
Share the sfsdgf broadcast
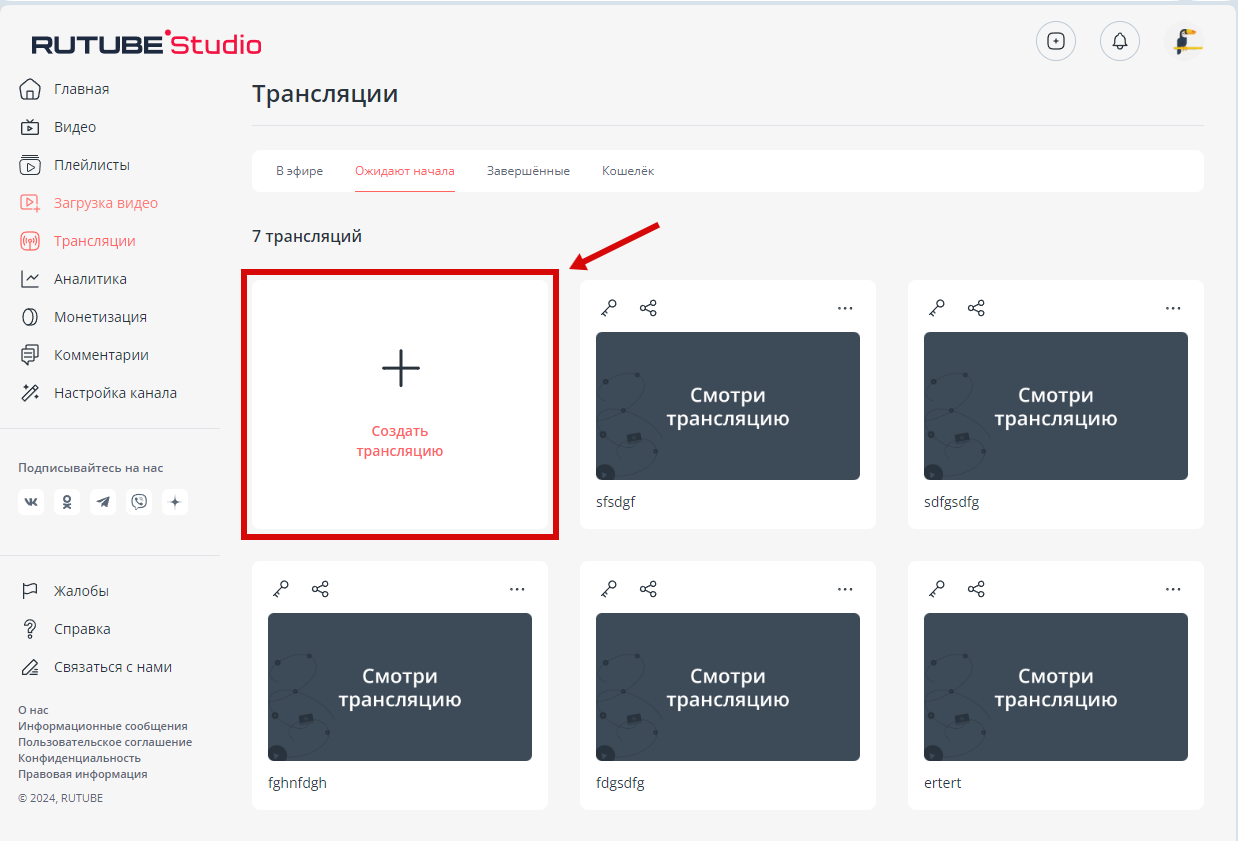(x=648, y=308)
